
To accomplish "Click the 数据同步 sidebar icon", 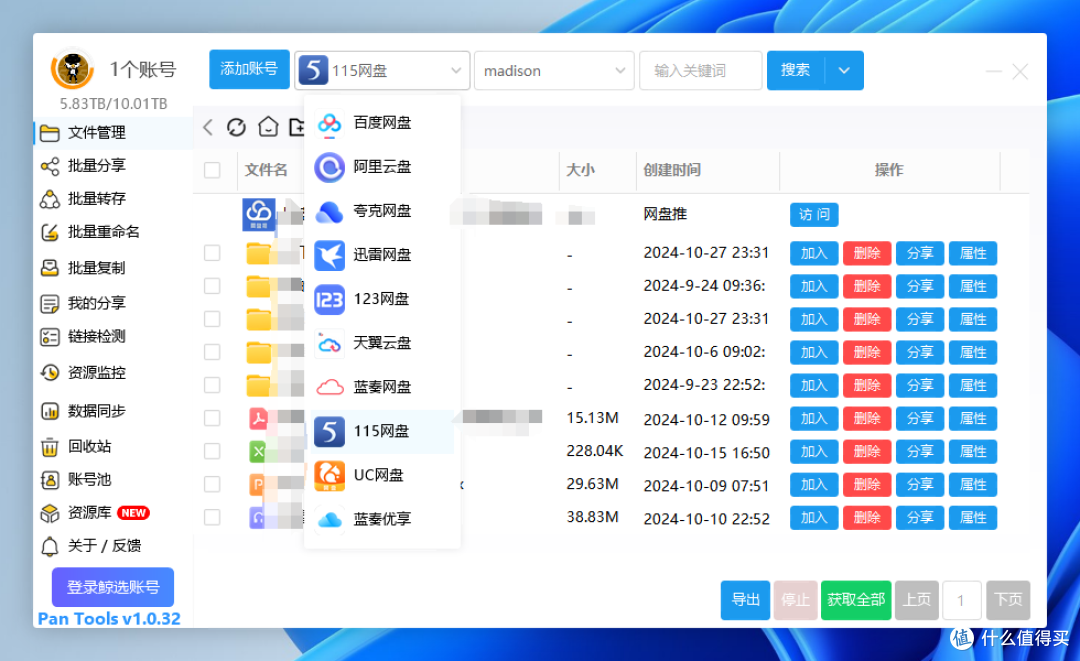I will 50,411.
